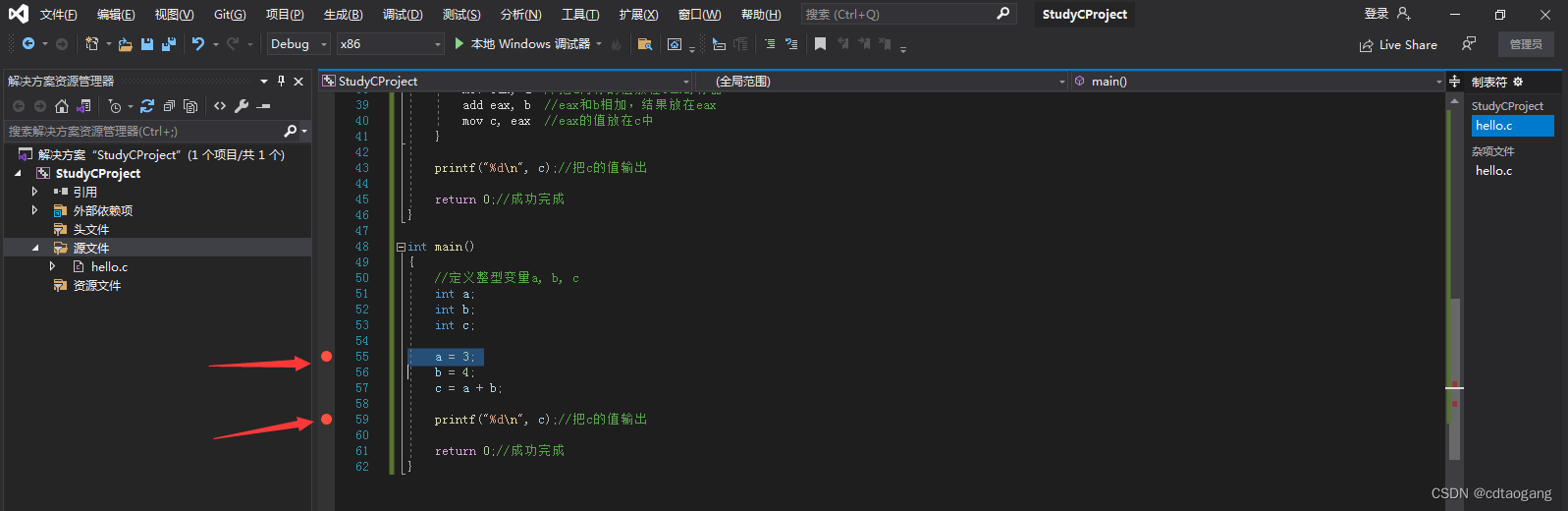Viewport: 1568px width, 511px height.
Task: Create a new project from the toolbar
Action: (92, 44)
